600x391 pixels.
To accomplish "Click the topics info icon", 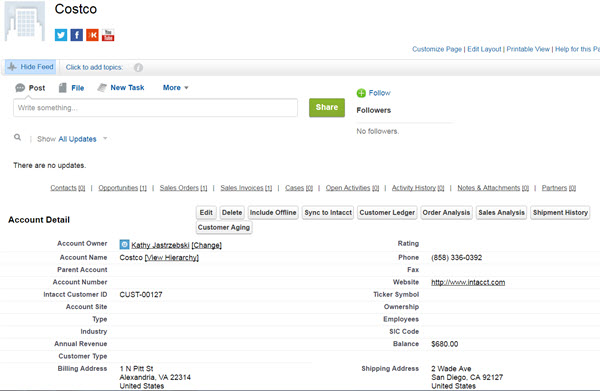I will [139, 67].
